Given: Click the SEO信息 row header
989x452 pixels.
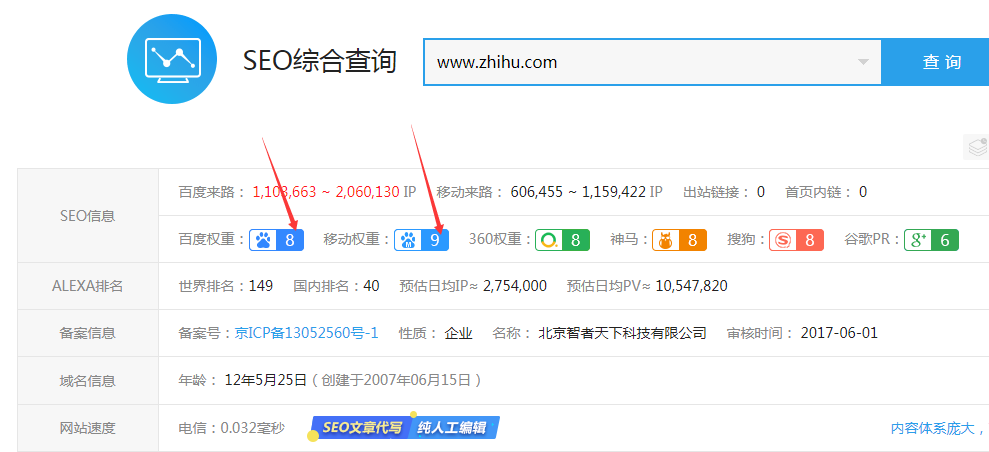Looking at the screenshot, I should (88, 216).
